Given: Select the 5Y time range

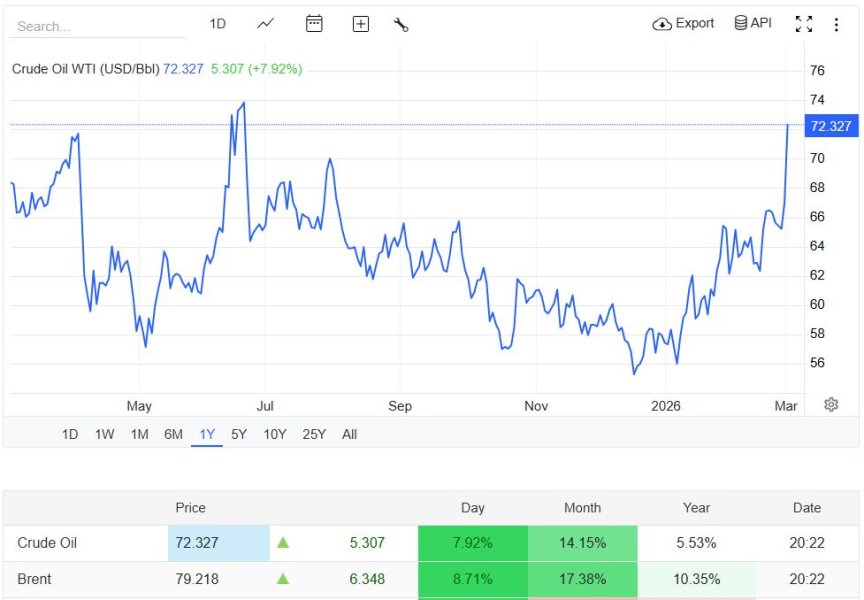Looking at the screenshot, I should pyautogui.click(x=239, y=434).
